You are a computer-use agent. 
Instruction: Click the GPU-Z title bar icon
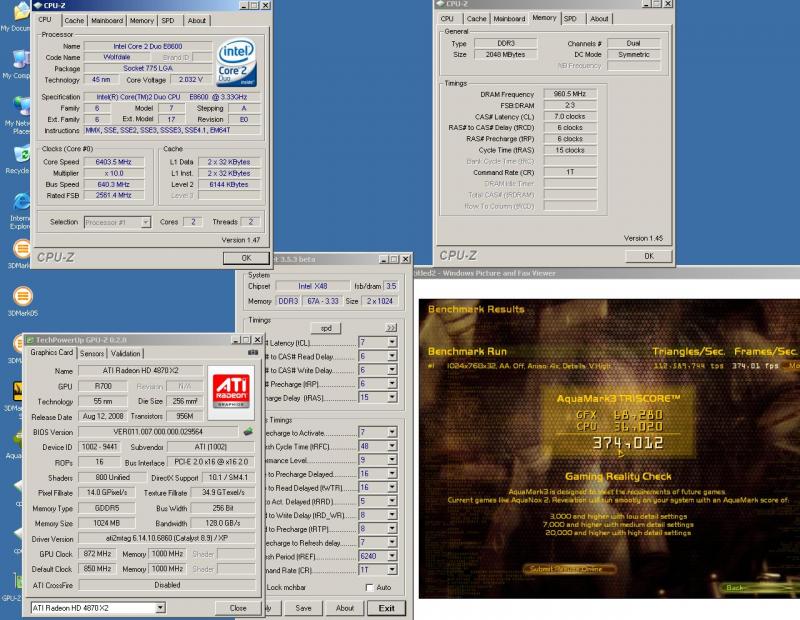(30, 340)
